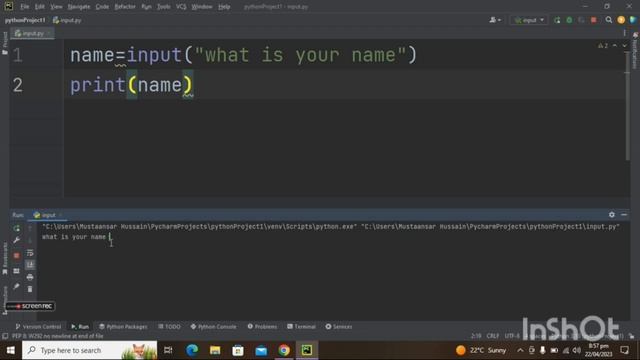Clear all console output with trash icon
Image resolution: width=640 pixels, height=360 pixels.
(x=30, y=289)
